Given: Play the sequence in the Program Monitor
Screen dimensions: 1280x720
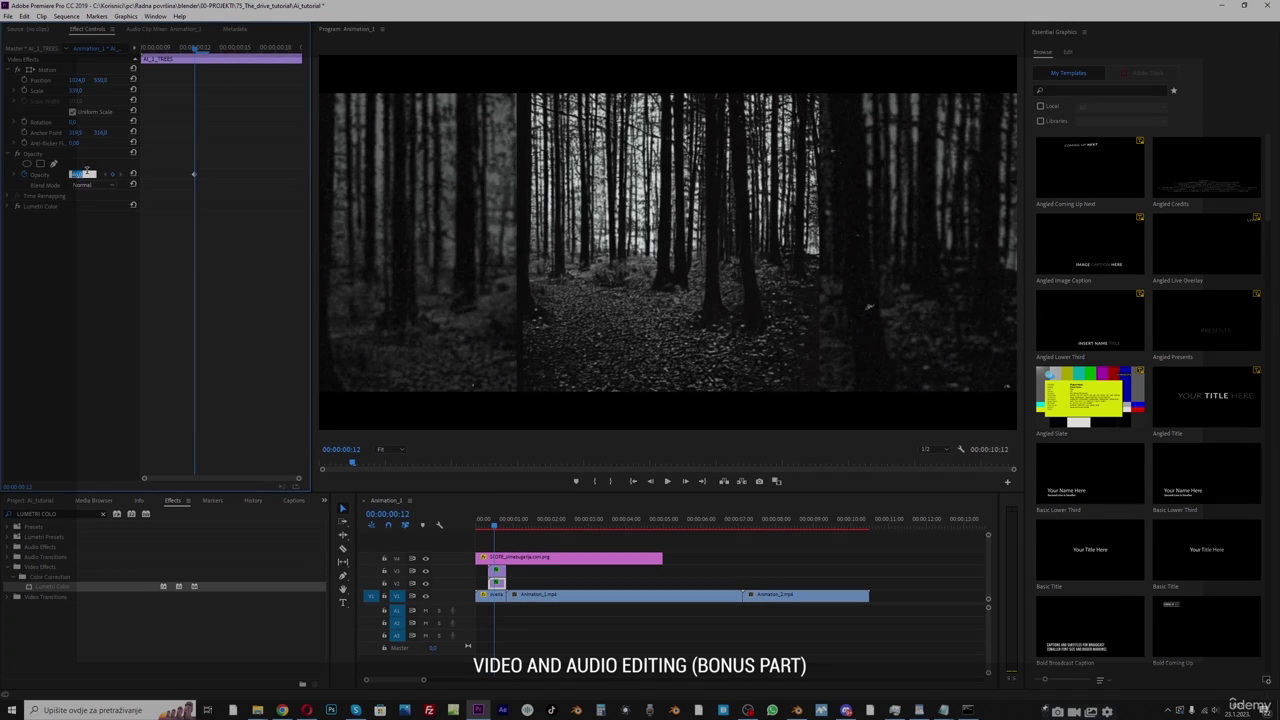Looking at the screenshot, I should [667, 481].
